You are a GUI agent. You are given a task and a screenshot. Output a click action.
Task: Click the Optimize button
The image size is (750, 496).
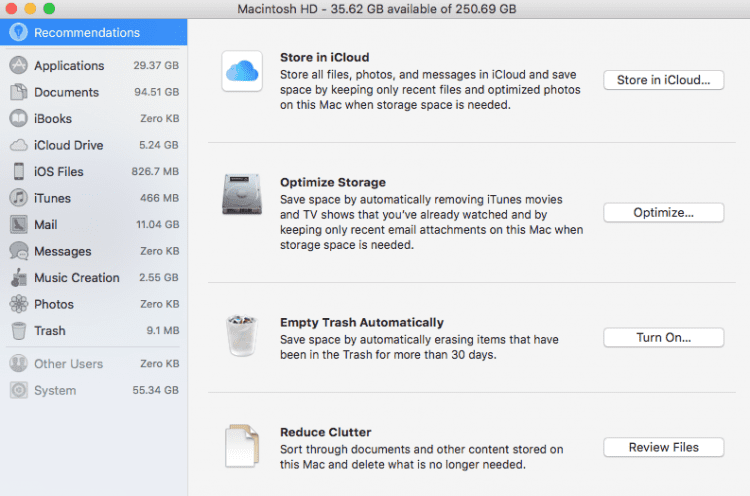663,212
